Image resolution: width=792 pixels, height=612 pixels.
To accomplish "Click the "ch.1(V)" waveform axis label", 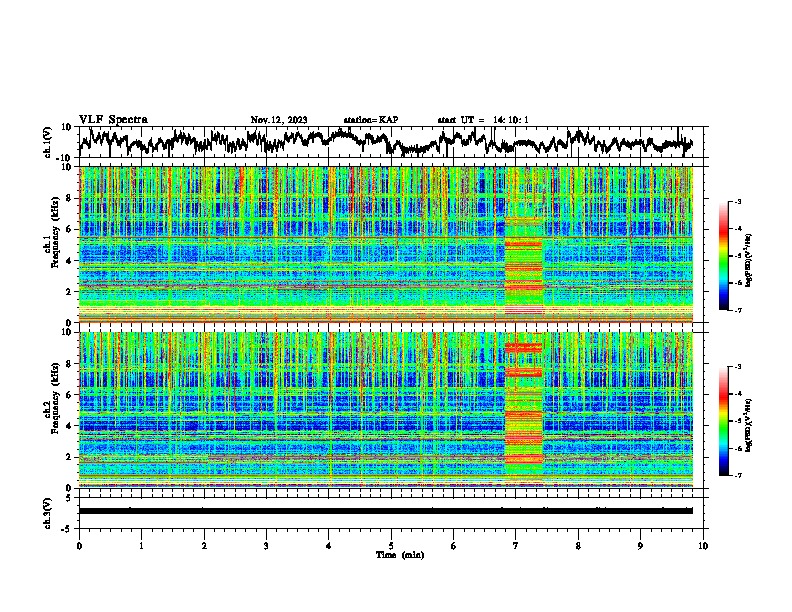I will click(48, 142).
